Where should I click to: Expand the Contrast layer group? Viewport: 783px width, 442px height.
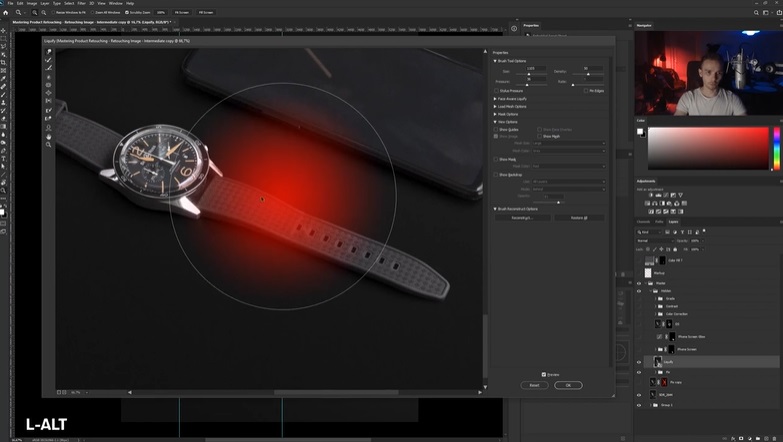(655, 306)
